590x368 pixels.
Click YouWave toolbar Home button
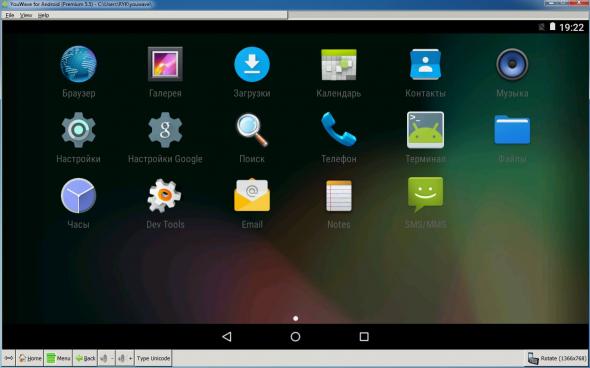(30, 358)
